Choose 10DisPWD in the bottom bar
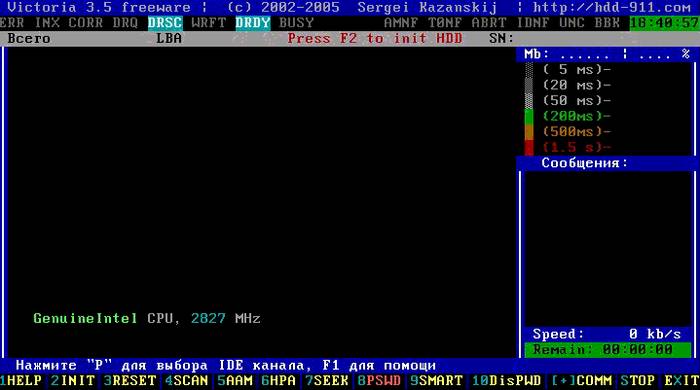 pos(506,381)
